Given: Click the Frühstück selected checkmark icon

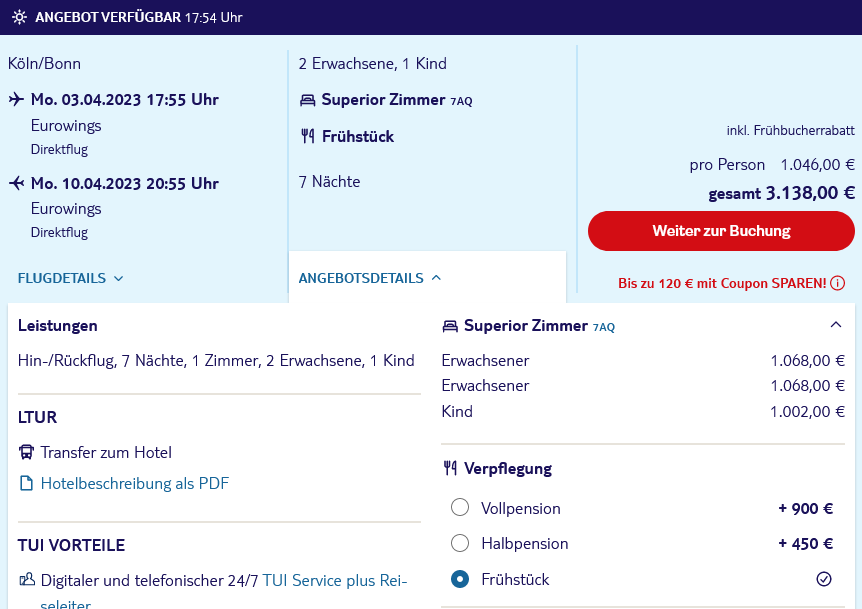Looking at the screenshot, I should (824, 579).
